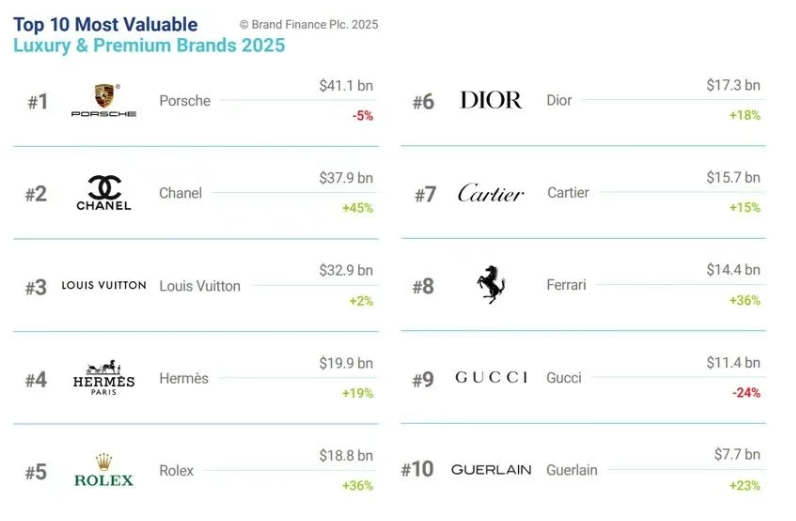Click Ferrari's $14.4 bn brand value
This screenshot has height=521, width=796.
(x=733, y=270)
